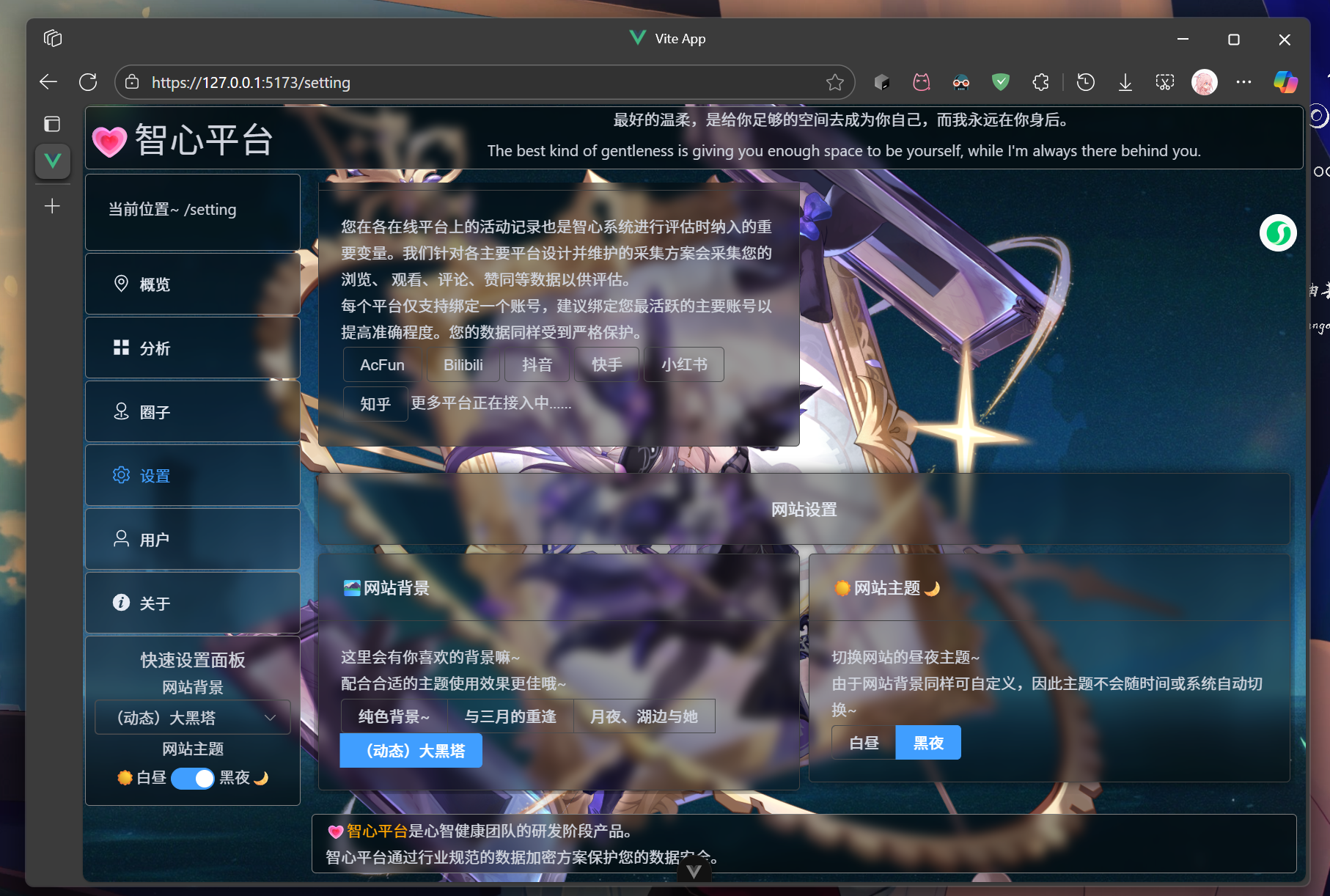Click the Bilibili platform button

(463, 364)
